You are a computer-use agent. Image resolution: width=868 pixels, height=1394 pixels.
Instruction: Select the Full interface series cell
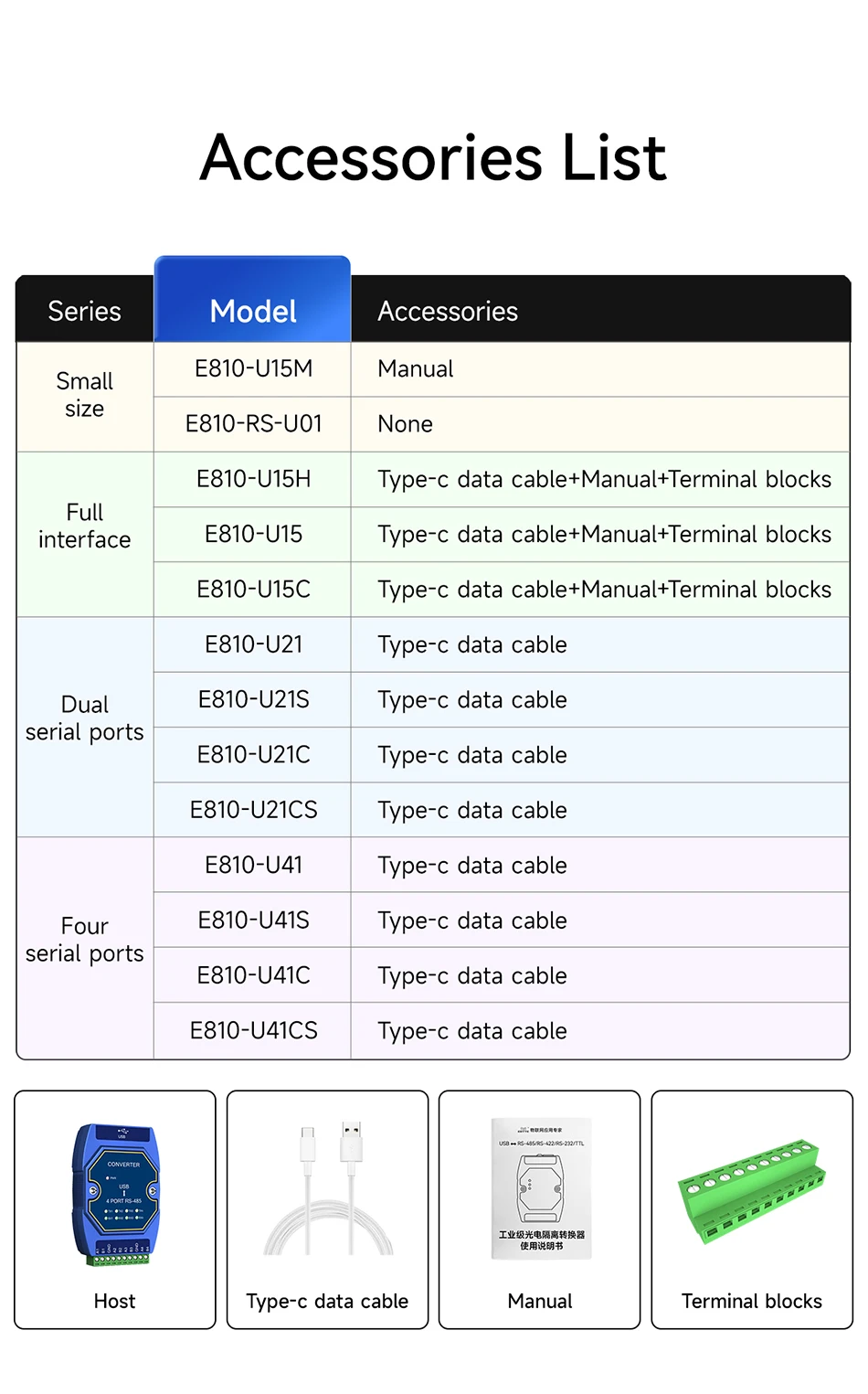(84, 526)
